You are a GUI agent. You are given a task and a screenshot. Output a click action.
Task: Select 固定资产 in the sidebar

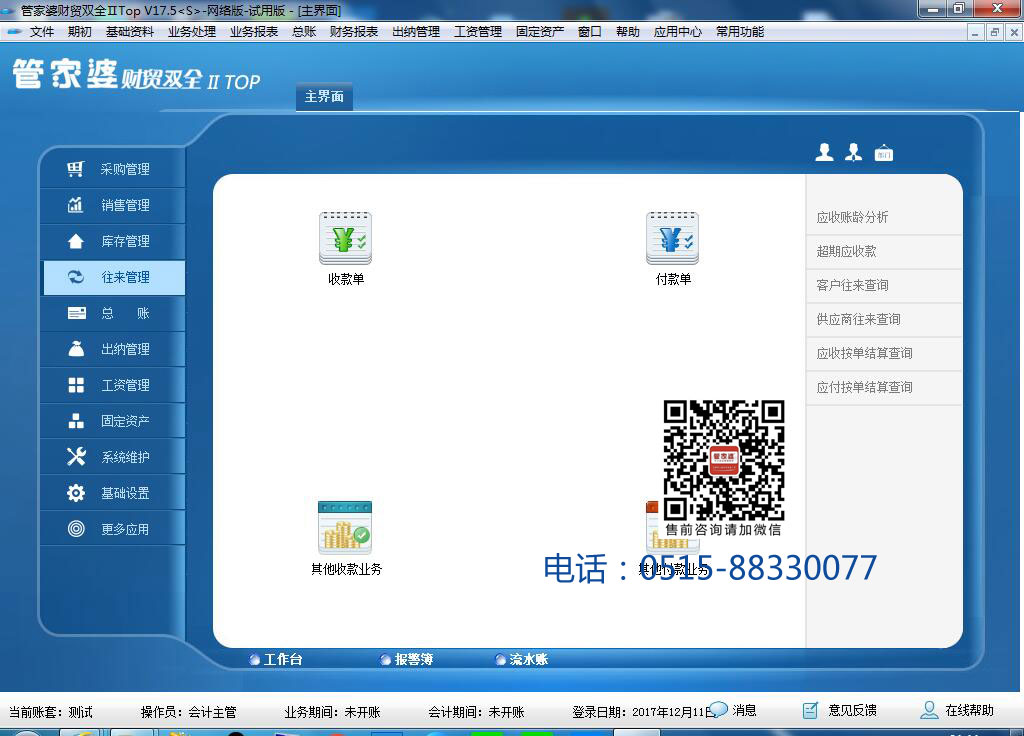(x=112, y=421)
